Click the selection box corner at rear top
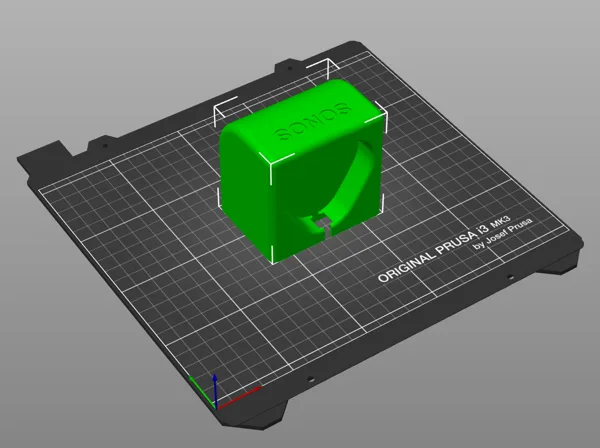The width and height of the screenshot is (600, 448). point(328,63)
